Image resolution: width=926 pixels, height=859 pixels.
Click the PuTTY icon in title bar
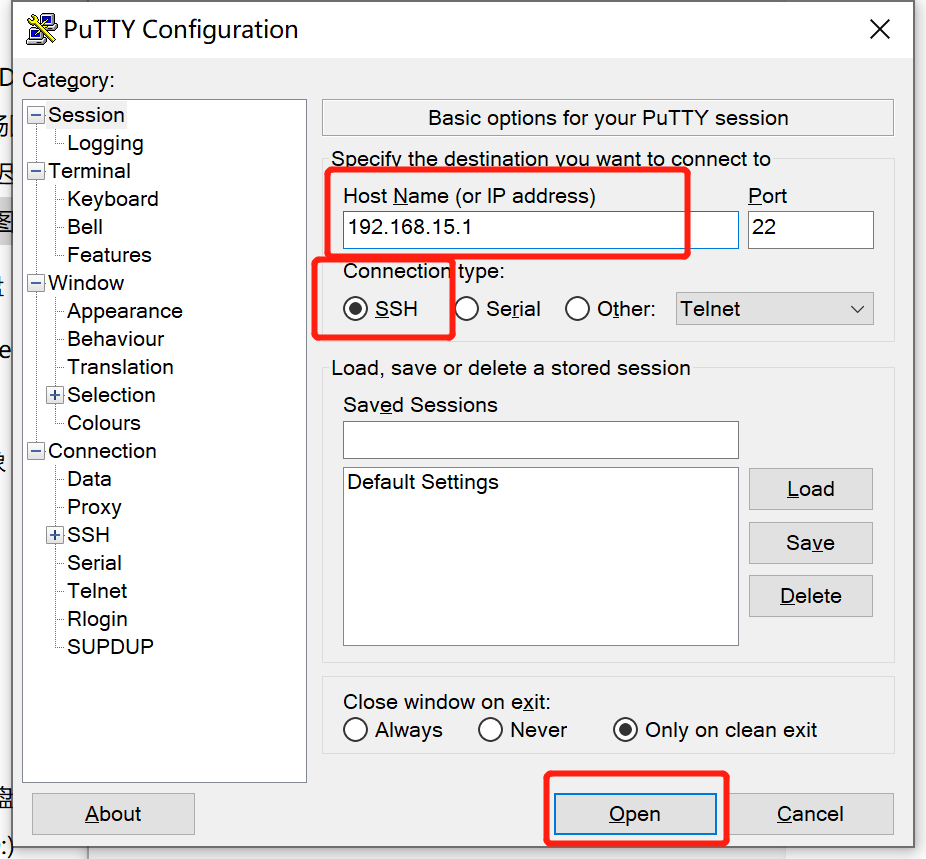(41, 30)
